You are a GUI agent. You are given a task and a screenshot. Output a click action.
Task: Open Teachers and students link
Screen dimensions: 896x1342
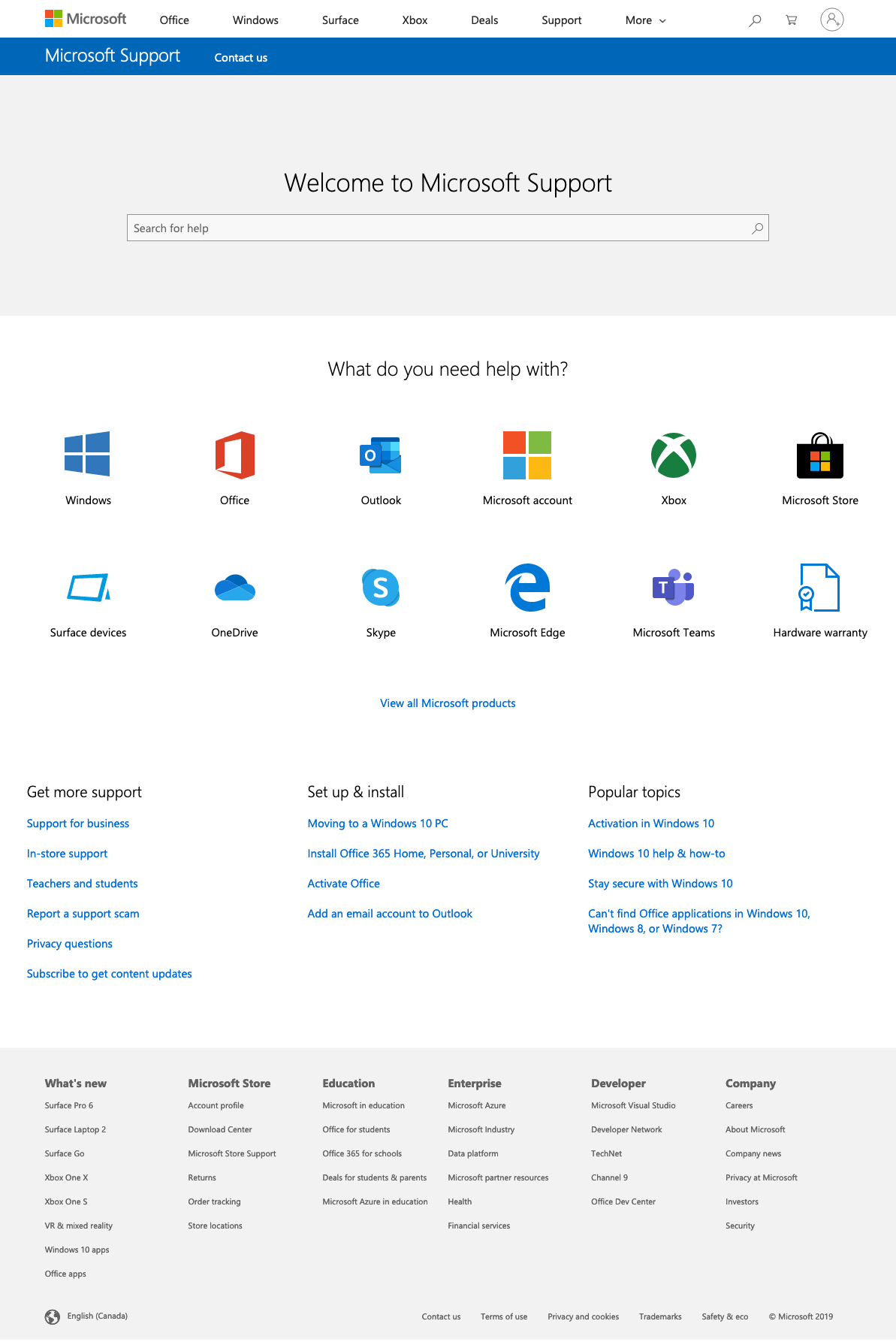point(83,884)
